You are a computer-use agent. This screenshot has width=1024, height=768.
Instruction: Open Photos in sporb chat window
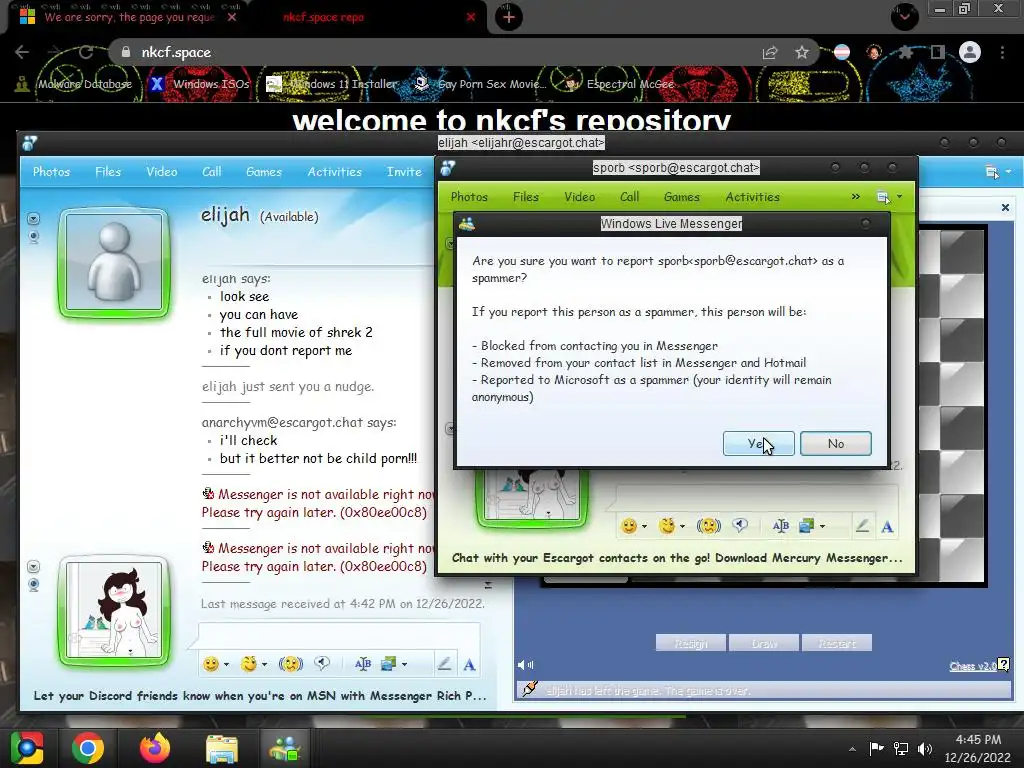[469, 197]
